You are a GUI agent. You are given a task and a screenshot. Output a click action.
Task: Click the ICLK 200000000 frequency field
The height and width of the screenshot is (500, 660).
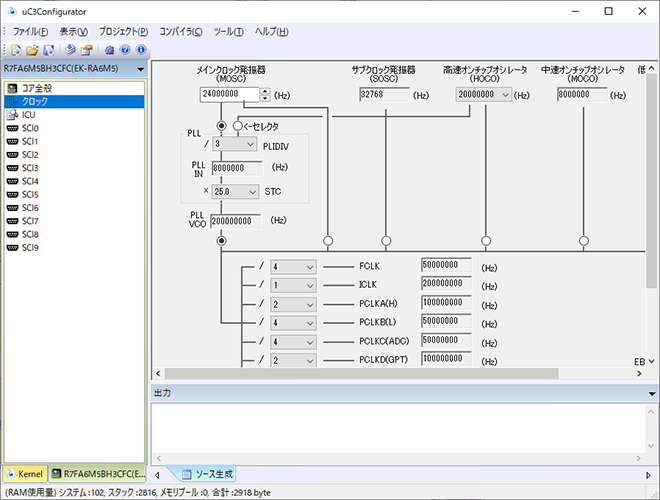446,284
